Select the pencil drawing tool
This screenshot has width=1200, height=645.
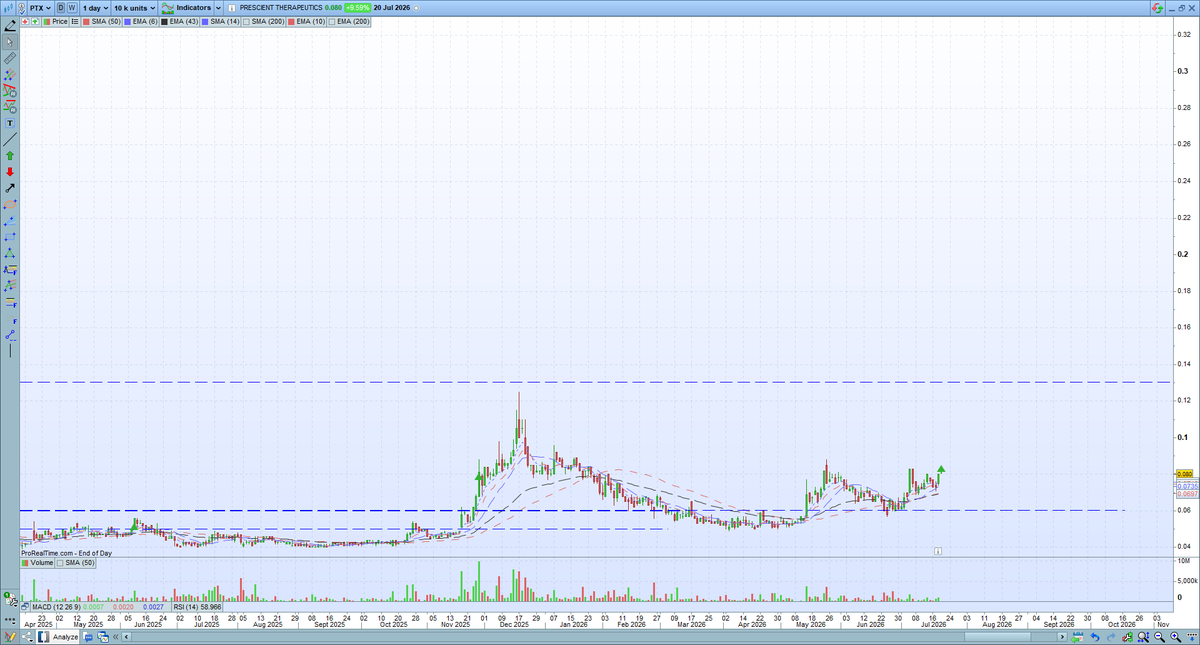coord(10,27)
